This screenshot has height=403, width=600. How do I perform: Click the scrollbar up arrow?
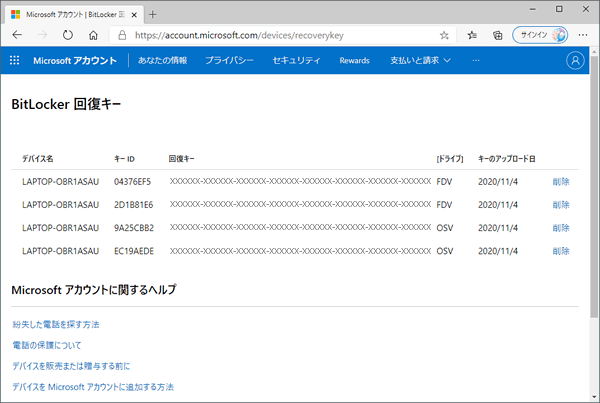(594, 51)
